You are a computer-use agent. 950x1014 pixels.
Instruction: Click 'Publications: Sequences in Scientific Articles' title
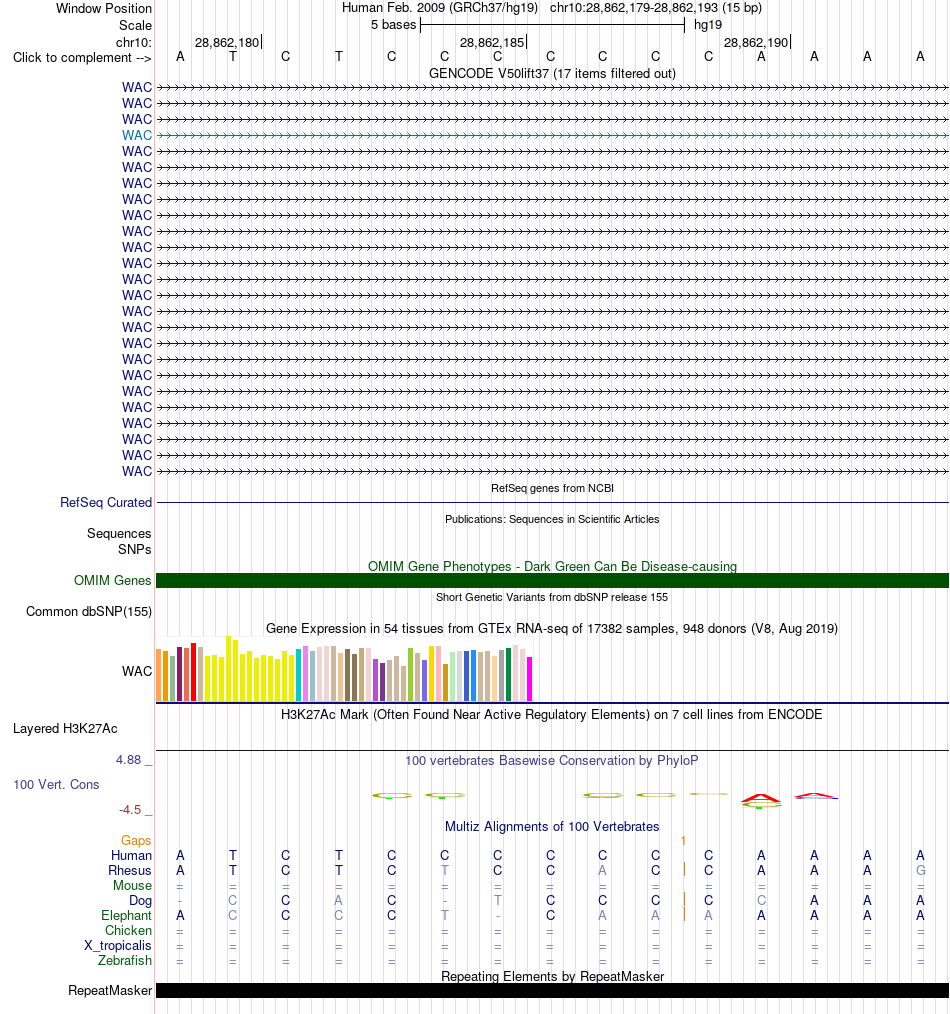552,519
